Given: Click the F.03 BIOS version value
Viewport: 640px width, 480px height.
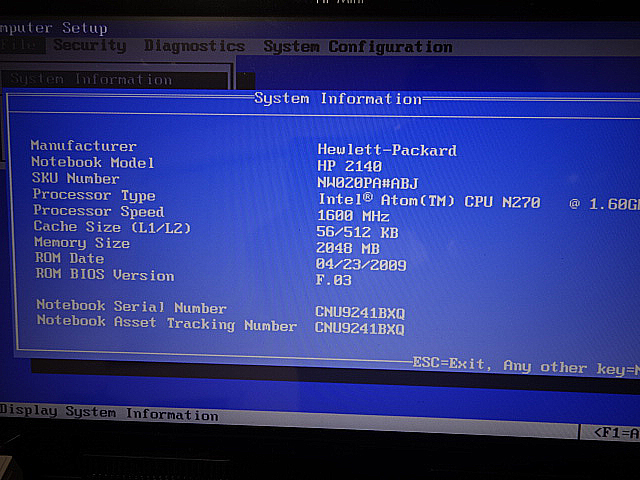Looking at the screenshot, I should point(333,280).
